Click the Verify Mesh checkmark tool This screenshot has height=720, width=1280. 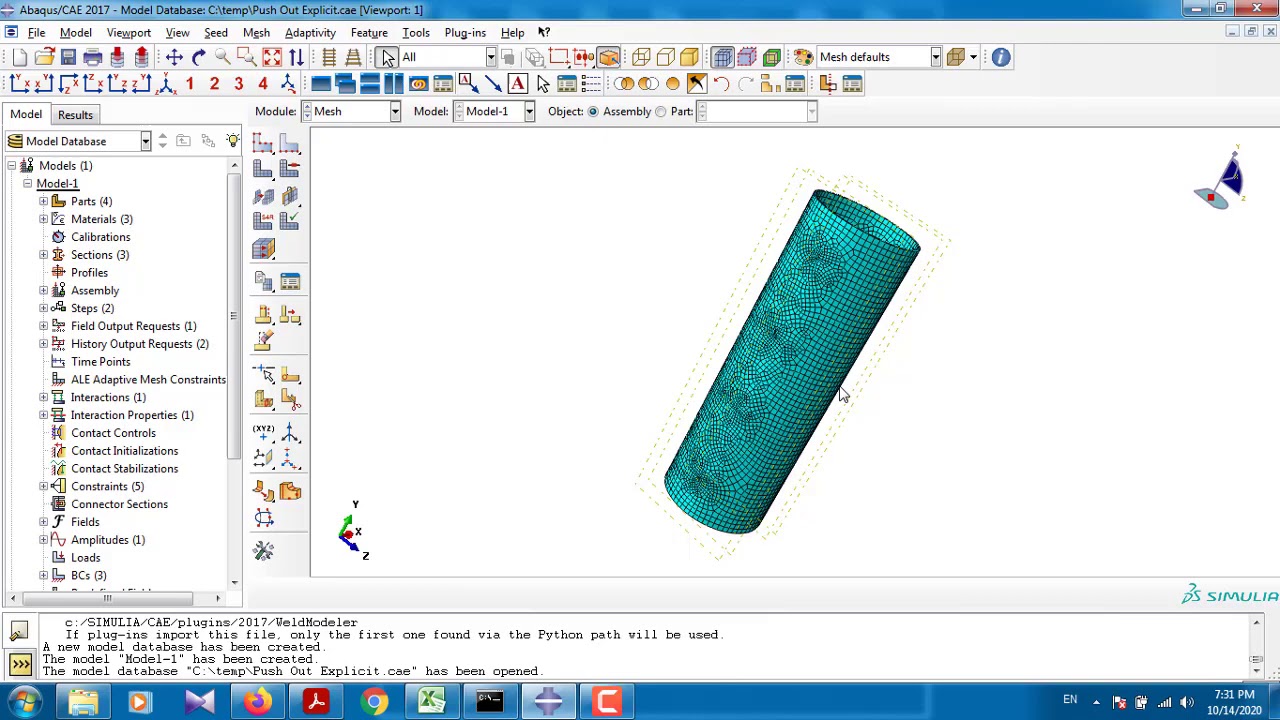point(289,222)
